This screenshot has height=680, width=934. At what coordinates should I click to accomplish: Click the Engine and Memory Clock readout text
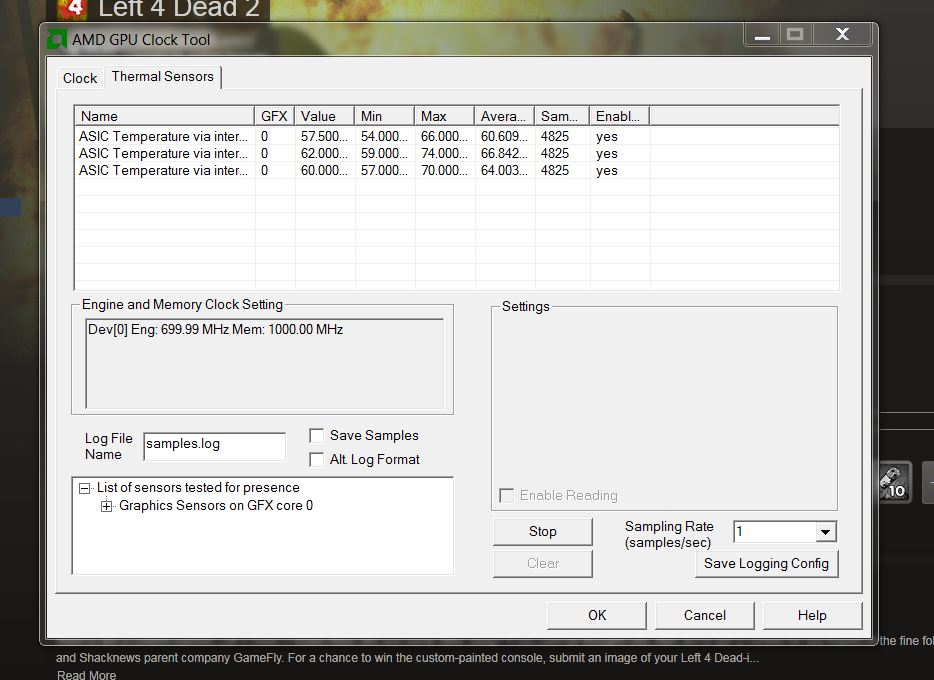pos(215,329)
